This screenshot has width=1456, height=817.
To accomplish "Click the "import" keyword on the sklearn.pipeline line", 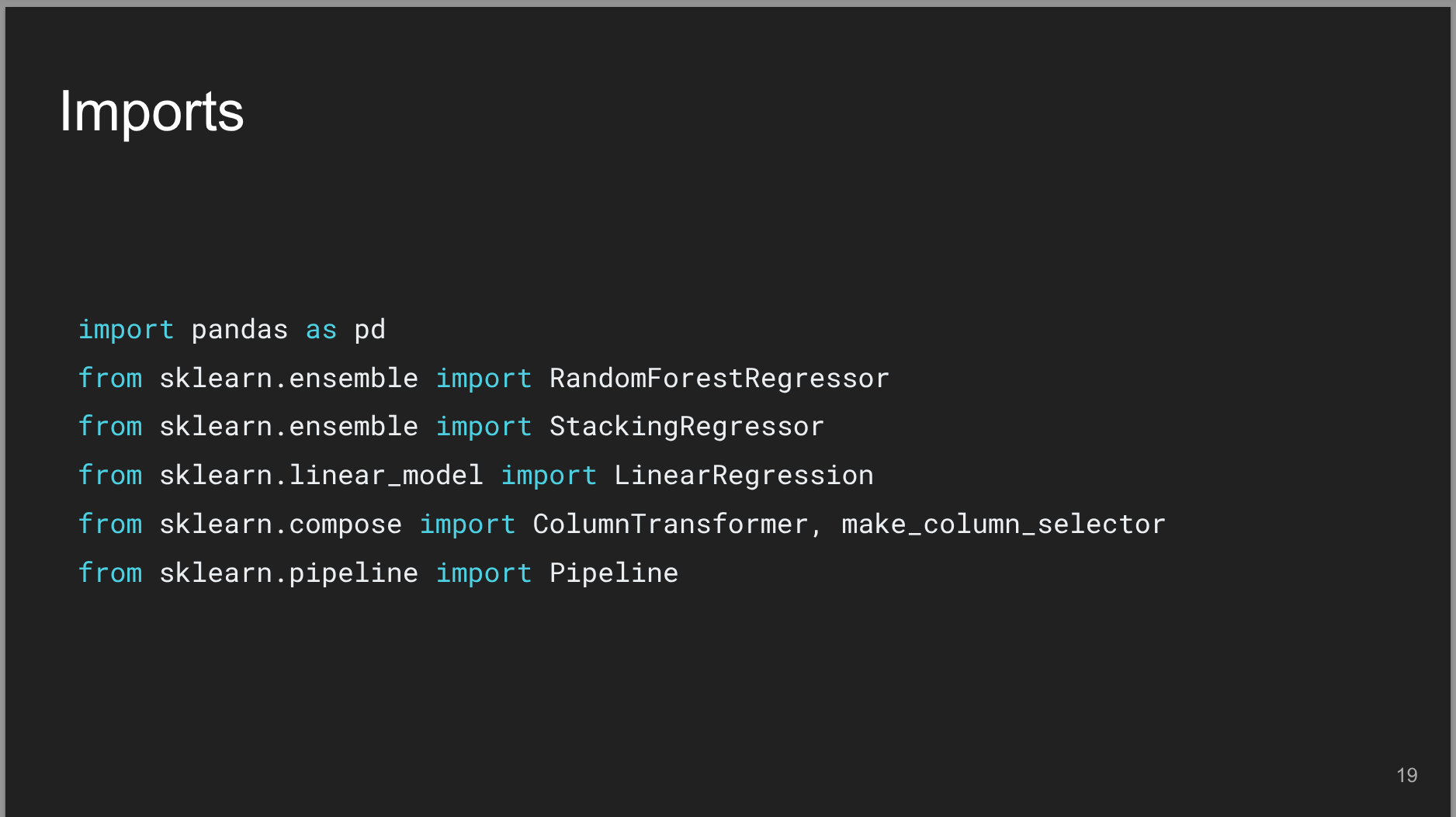I will click(x=484, y=573).
